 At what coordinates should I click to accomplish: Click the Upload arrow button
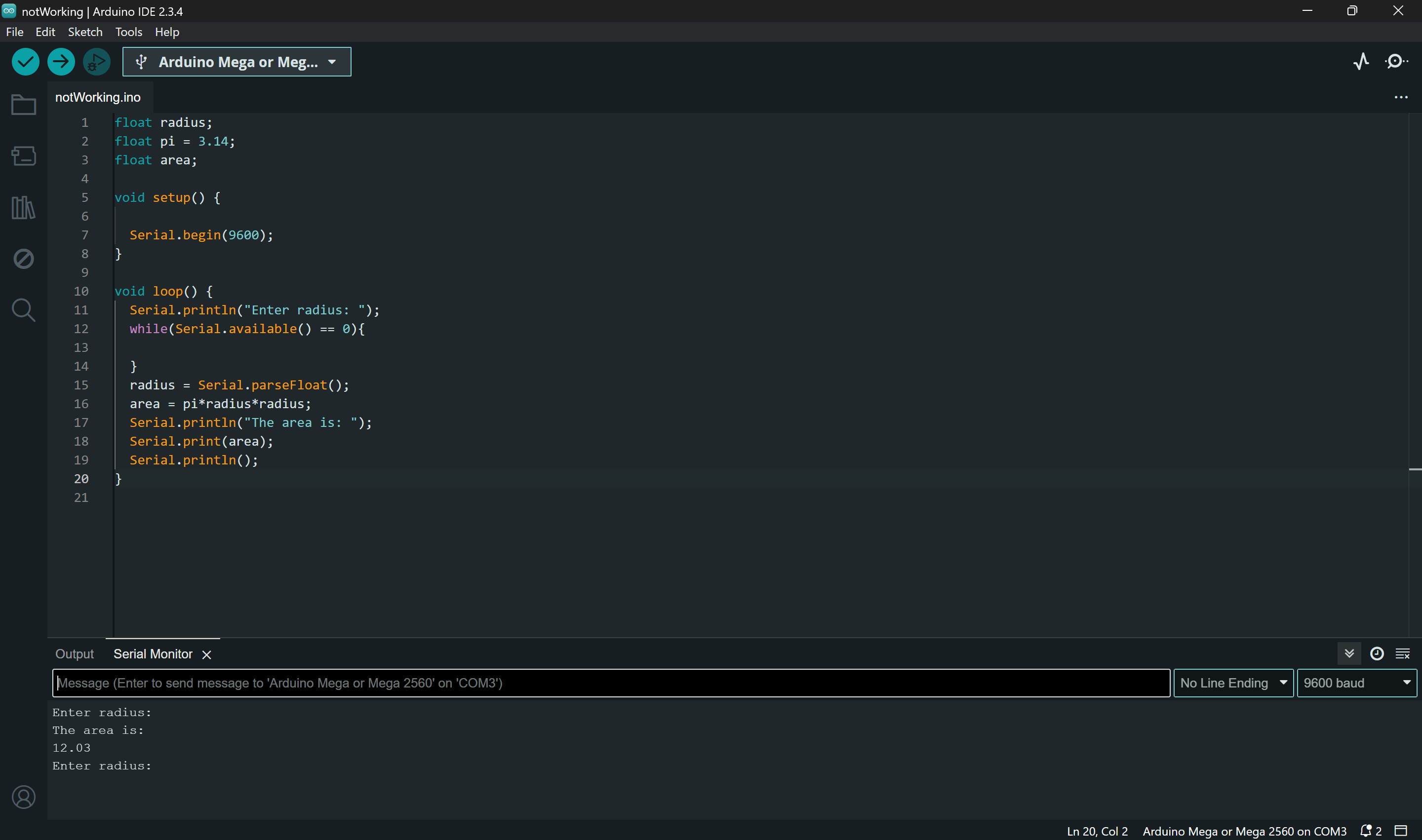tap(61, 62)
